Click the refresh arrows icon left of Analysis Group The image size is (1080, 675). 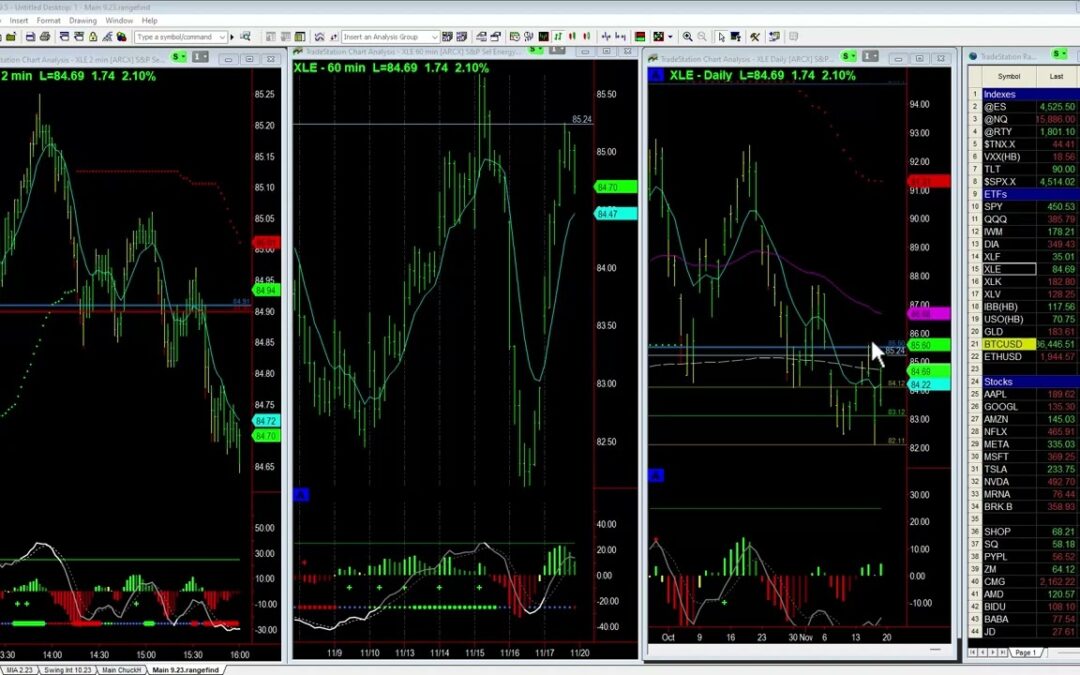click(333, 37)
